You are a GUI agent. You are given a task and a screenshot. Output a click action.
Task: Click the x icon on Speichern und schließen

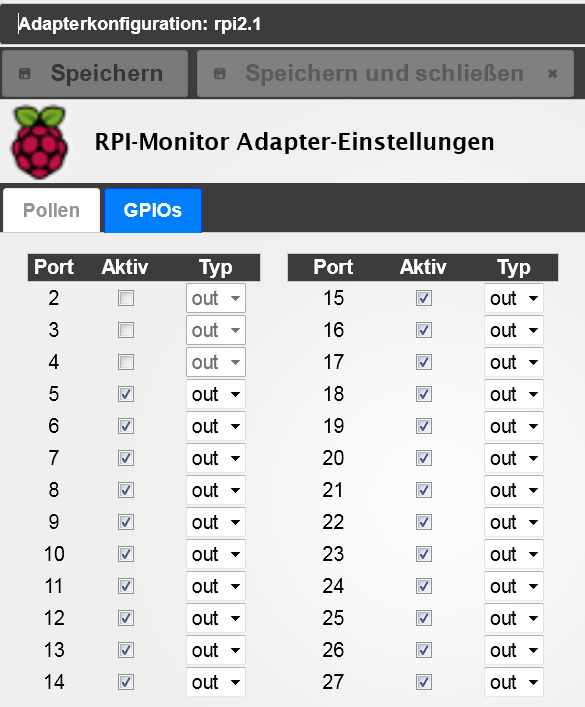(x=552, y=73)
